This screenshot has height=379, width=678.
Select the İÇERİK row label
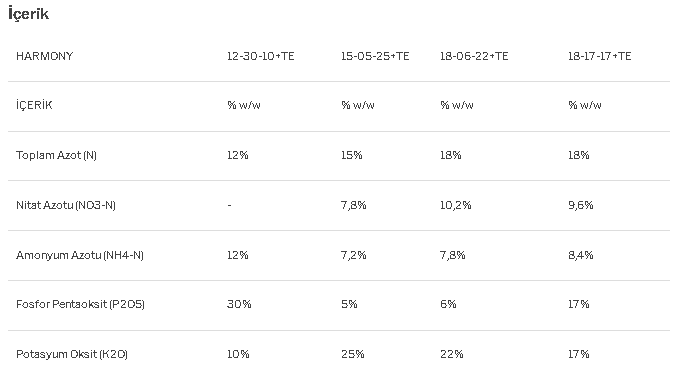[34, 105]
